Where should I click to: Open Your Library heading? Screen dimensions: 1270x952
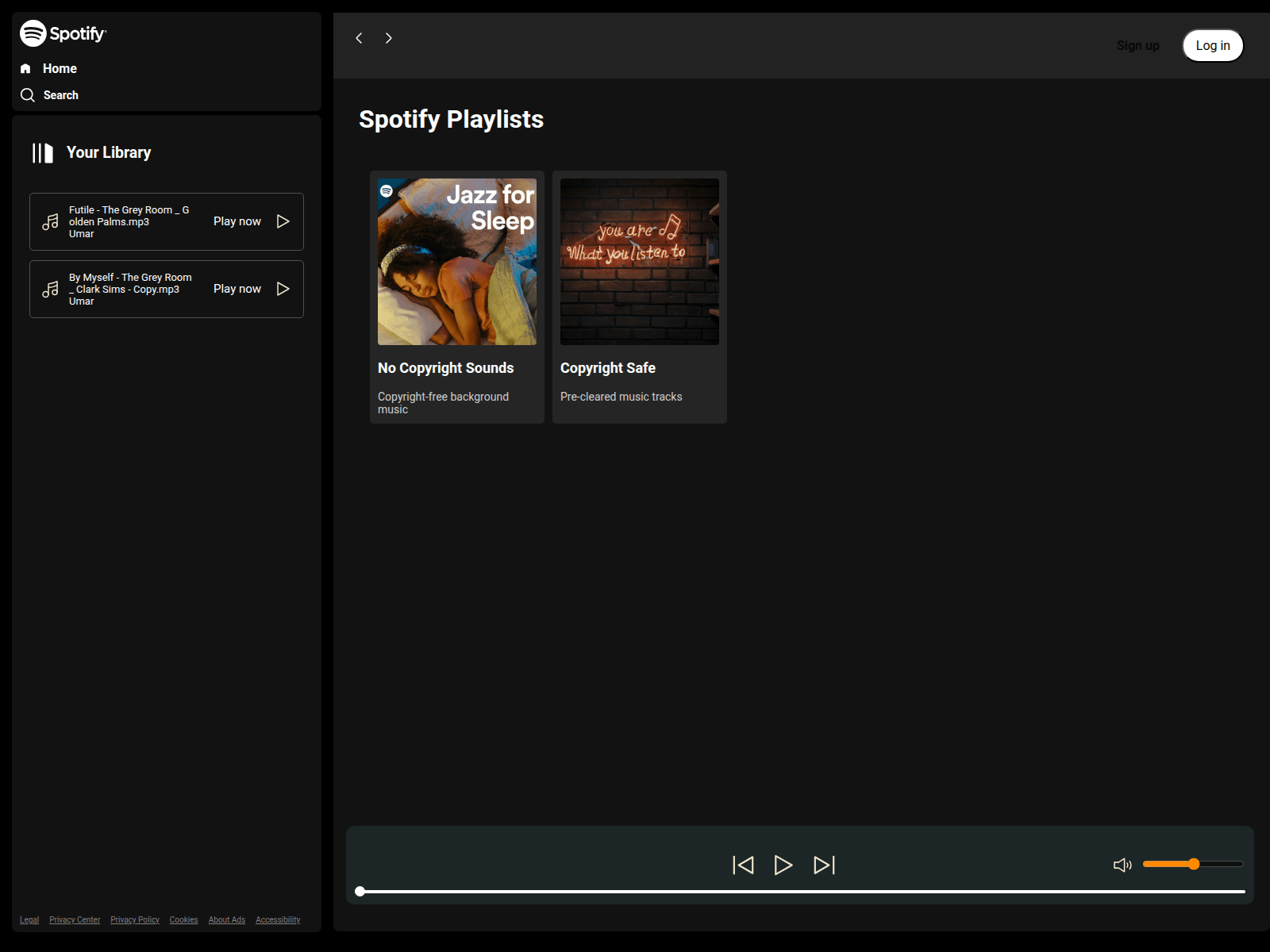pyautogui.click(x=109, y=152)
